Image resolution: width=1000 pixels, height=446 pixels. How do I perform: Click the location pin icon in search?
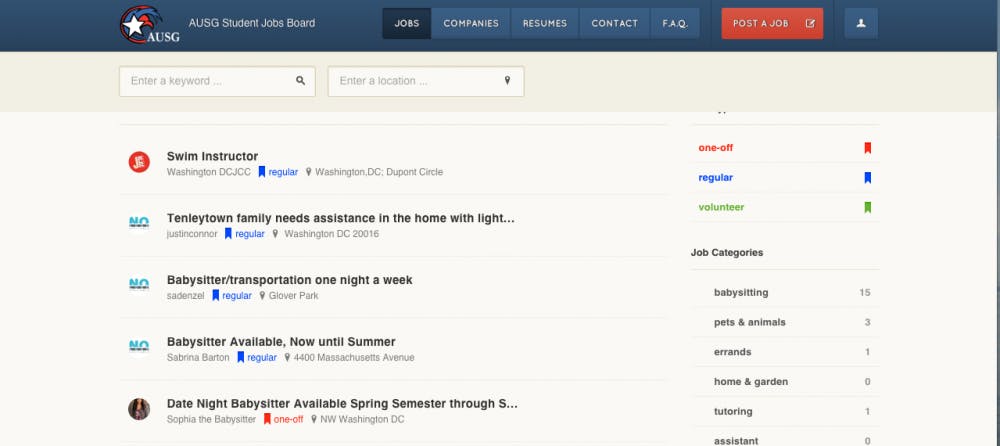(507, 81)
